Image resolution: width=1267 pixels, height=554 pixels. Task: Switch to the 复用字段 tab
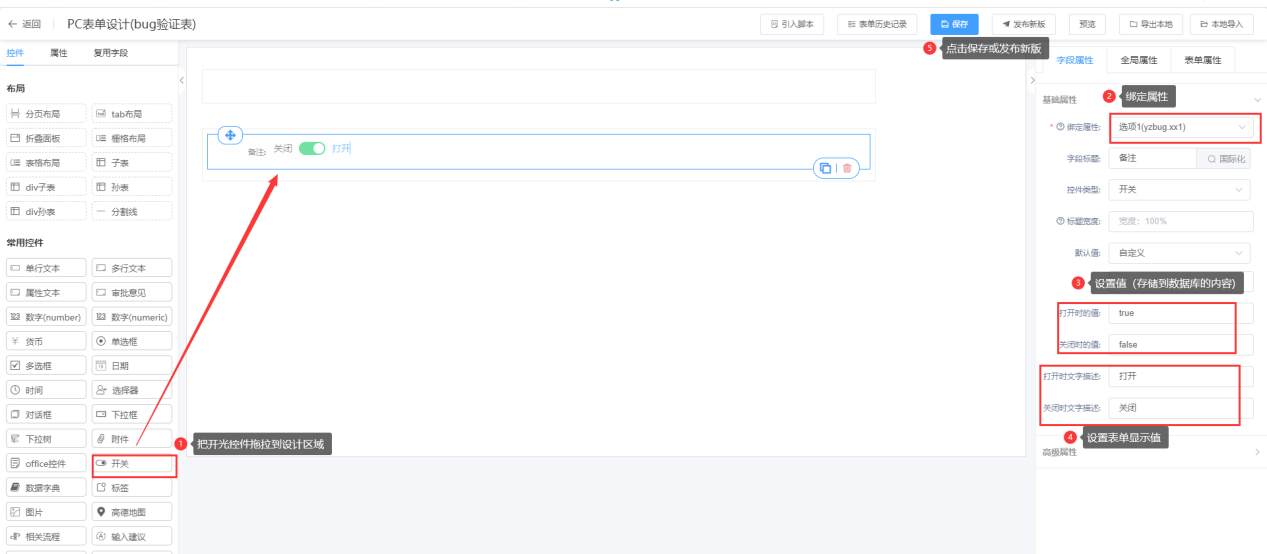(x=111, y=53)
